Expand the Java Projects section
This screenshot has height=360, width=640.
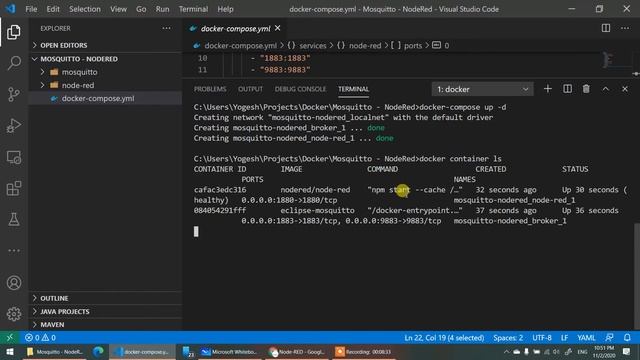105,311
